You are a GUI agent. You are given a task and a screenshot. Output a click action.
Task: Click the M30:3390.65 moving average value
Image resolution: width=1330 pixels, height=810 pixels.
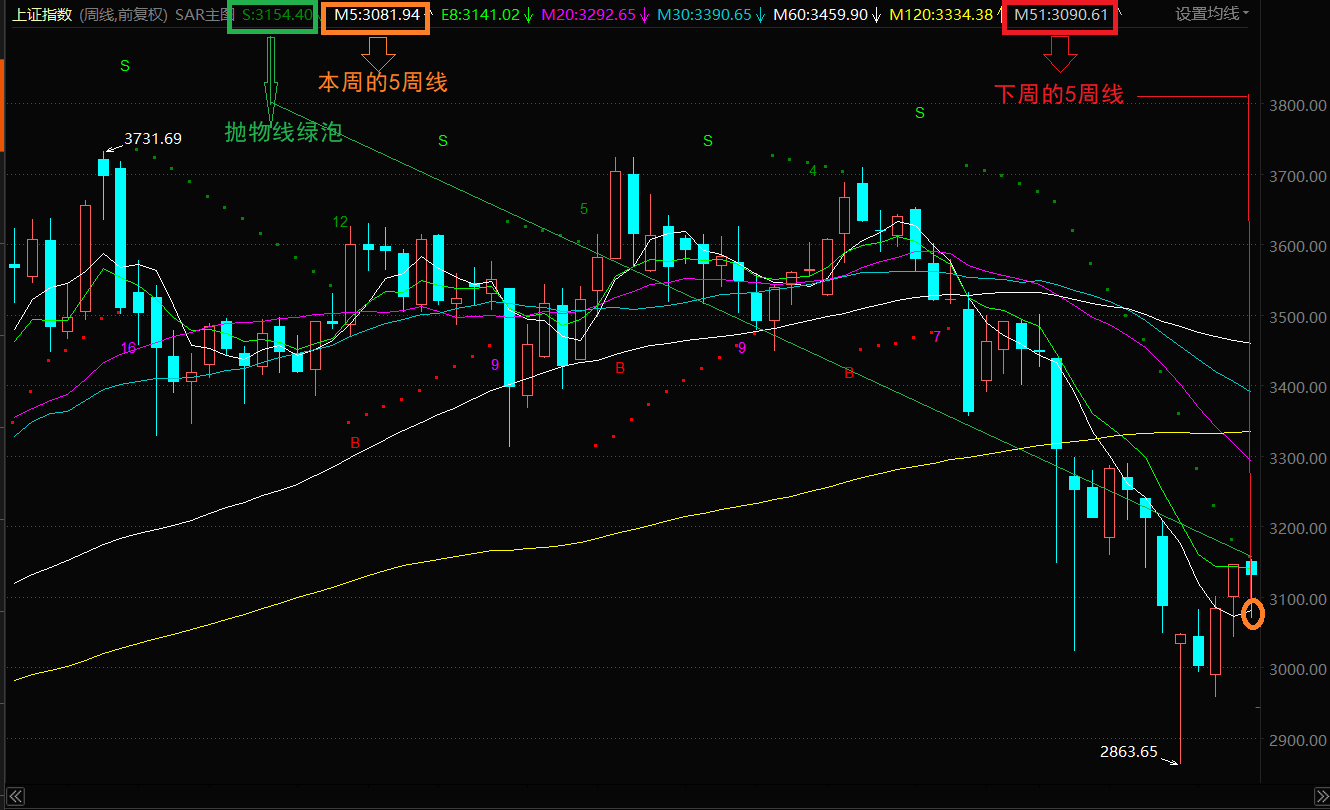[704, 15]
